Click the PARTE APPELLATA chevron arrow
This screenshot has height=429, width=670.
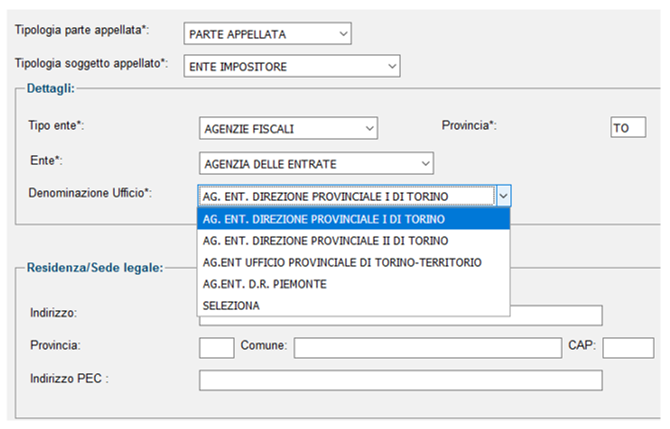[343, 34]
